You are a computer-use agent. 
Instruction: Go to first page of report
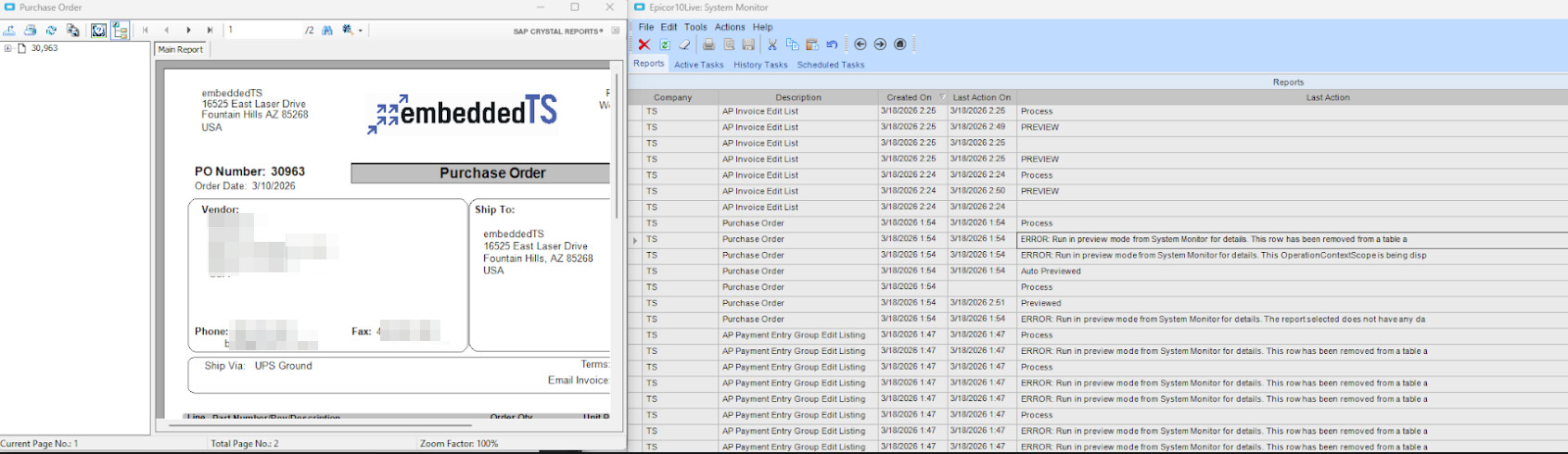(146, 31)
